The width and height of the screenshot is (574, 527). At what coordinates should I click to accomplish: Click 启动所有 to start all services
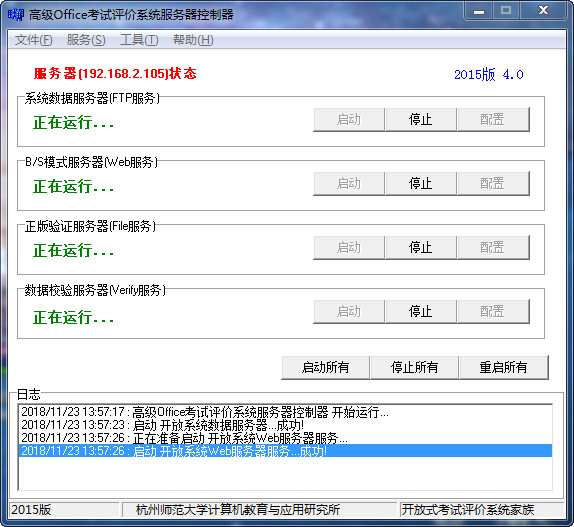[325, 367]
